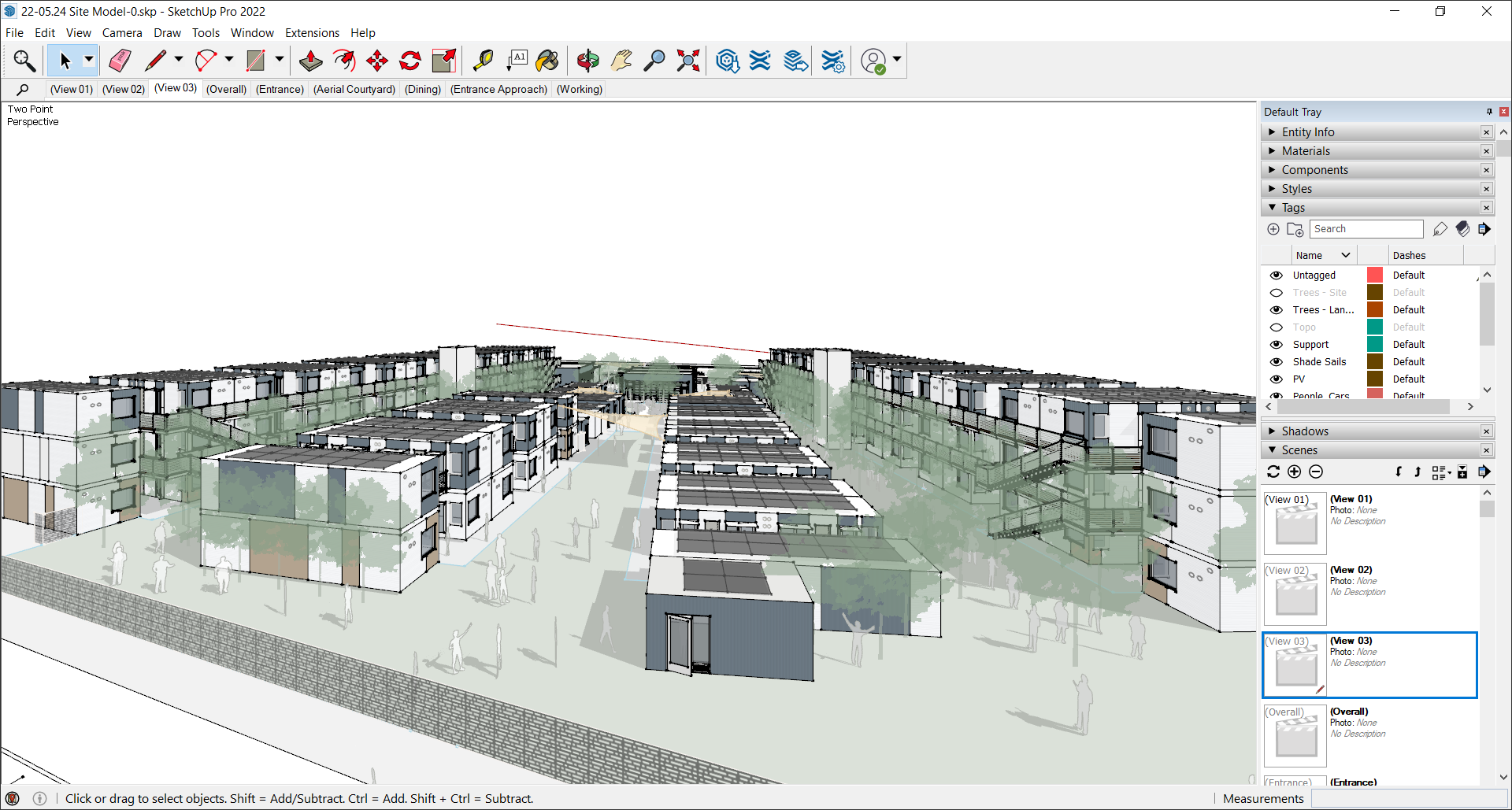The image size is (1512, 810).
Task: Toggle Color by Tag icon
Action: 1462,229
